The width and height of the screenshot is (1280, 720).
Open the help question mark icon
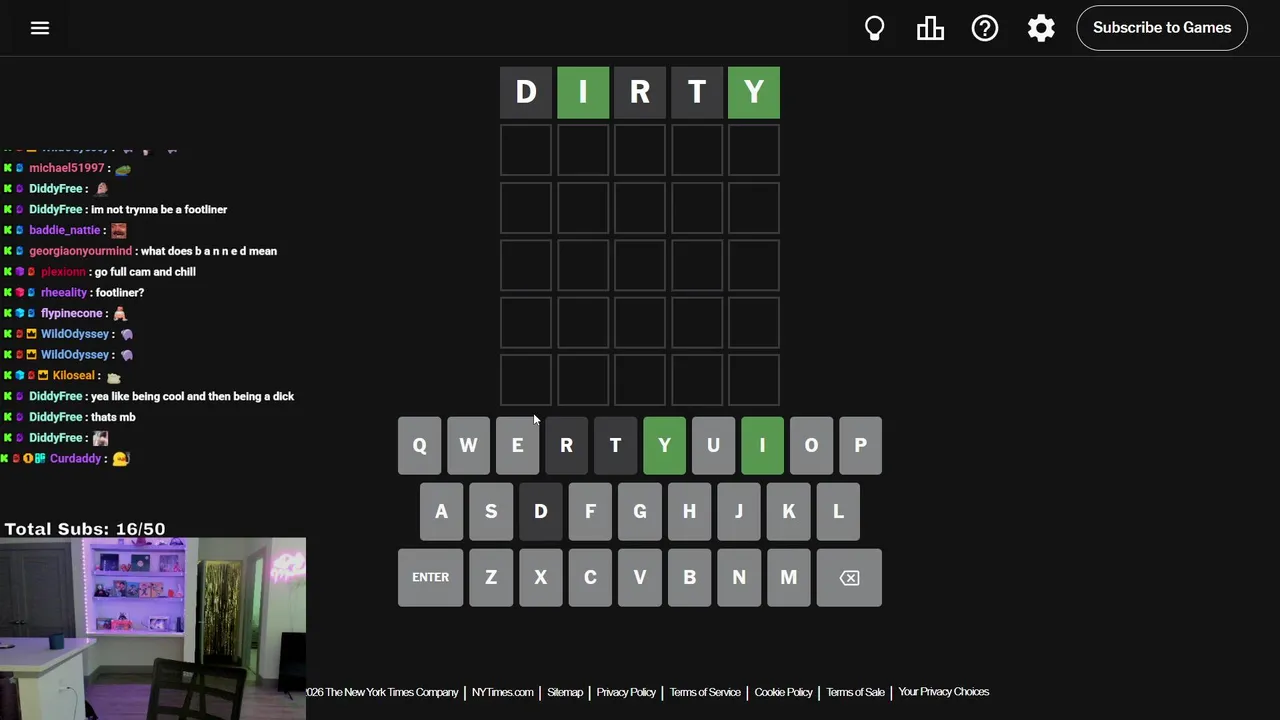tap(985, 28)
